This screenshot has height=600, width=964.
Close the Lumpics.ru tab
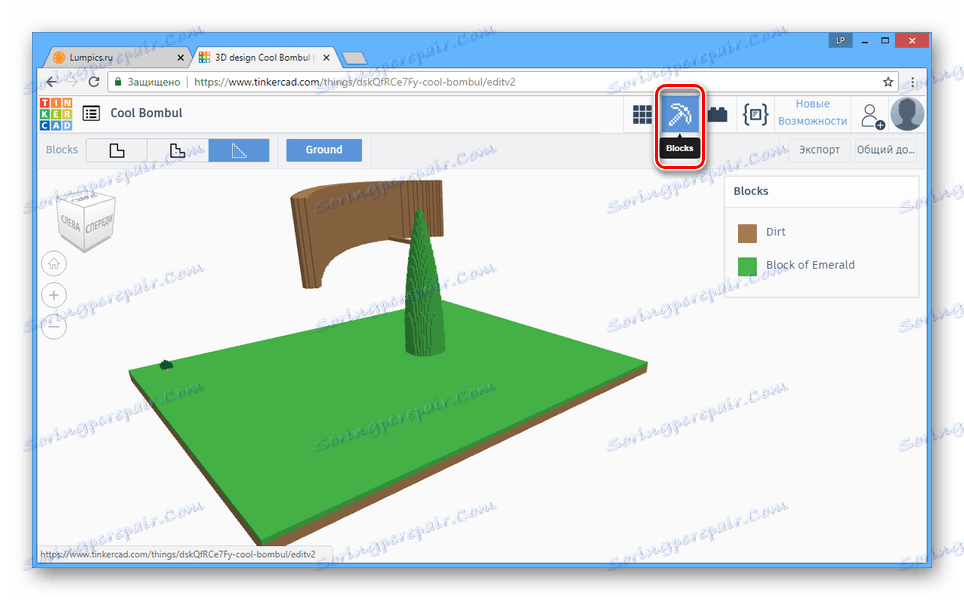click(x=180, y=58)
